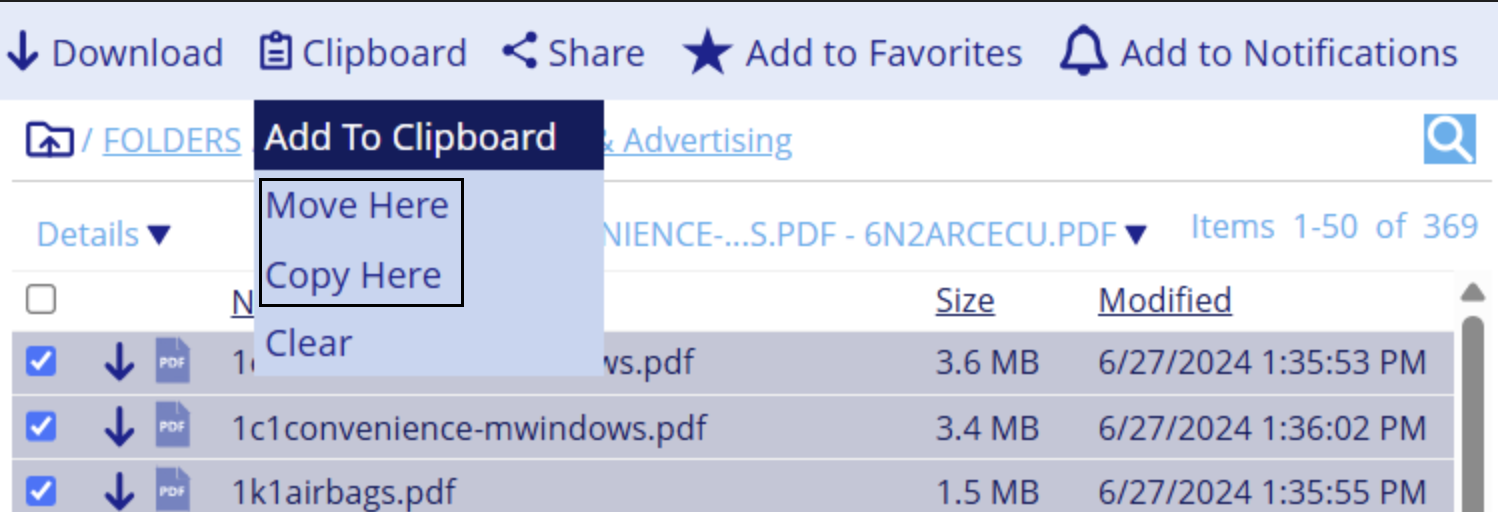Toggle the select-all checkbox in header

tap(41, 299)
